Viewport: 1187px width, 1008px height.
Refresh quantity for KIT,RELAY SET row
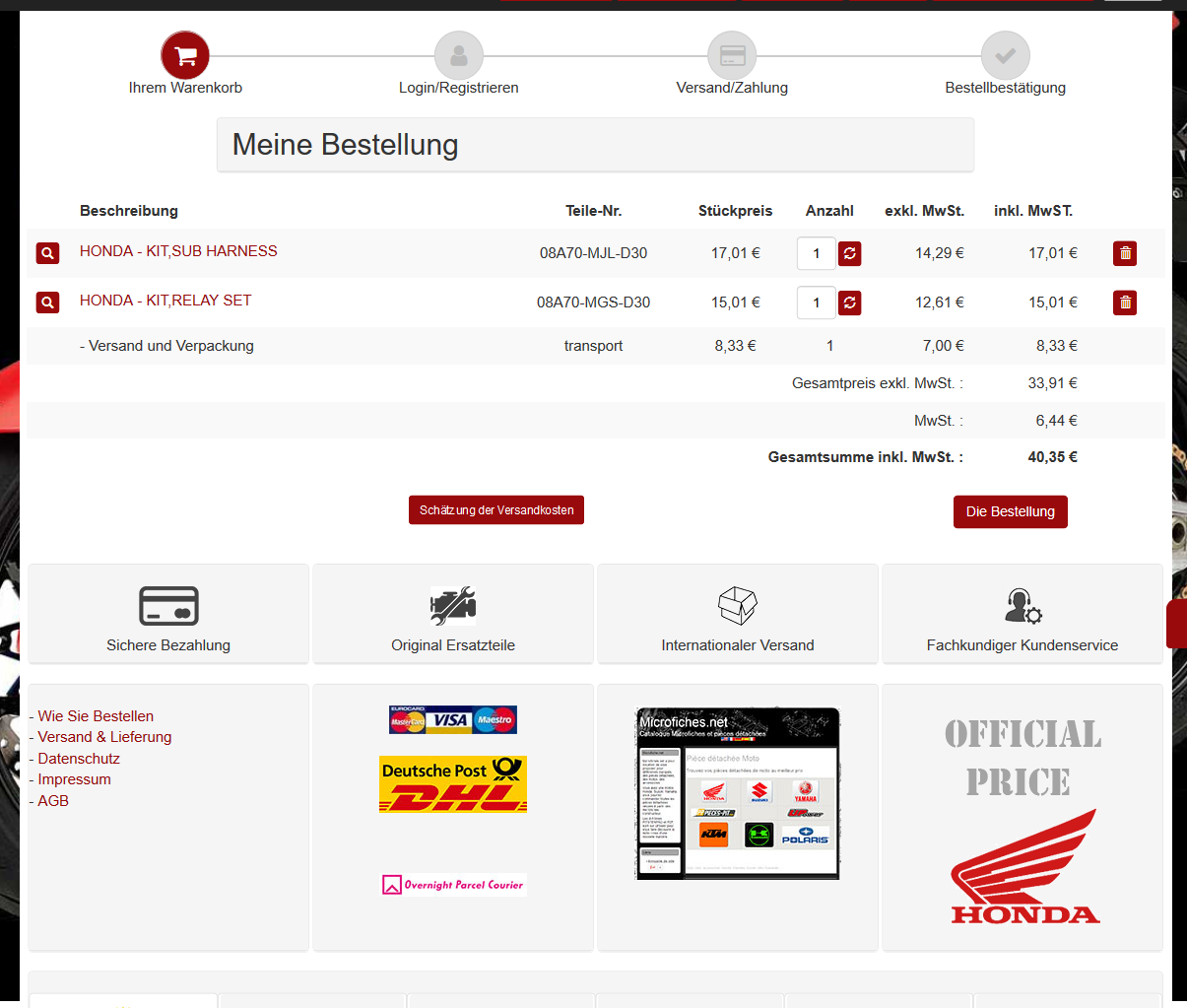[849, 302]
